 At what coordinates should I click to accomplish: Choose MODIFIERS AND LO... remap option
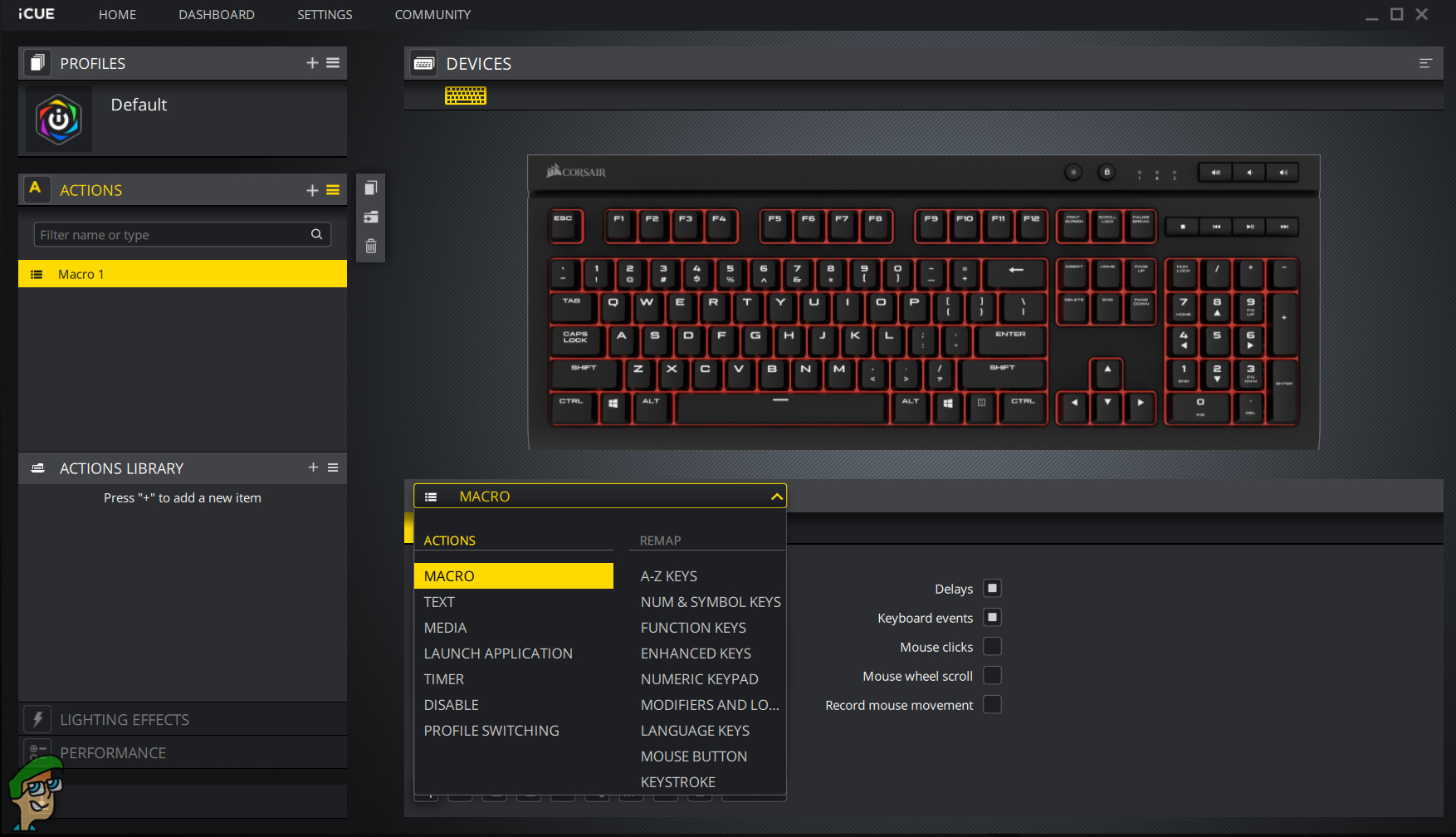[708, 704]
